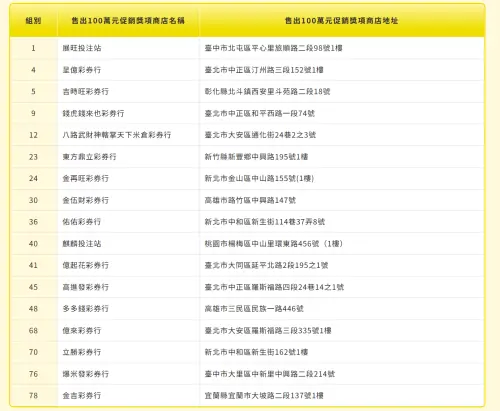Select group number 41 cell
The height and width of the screenshot is (411, 500).
tap(33, 265)
